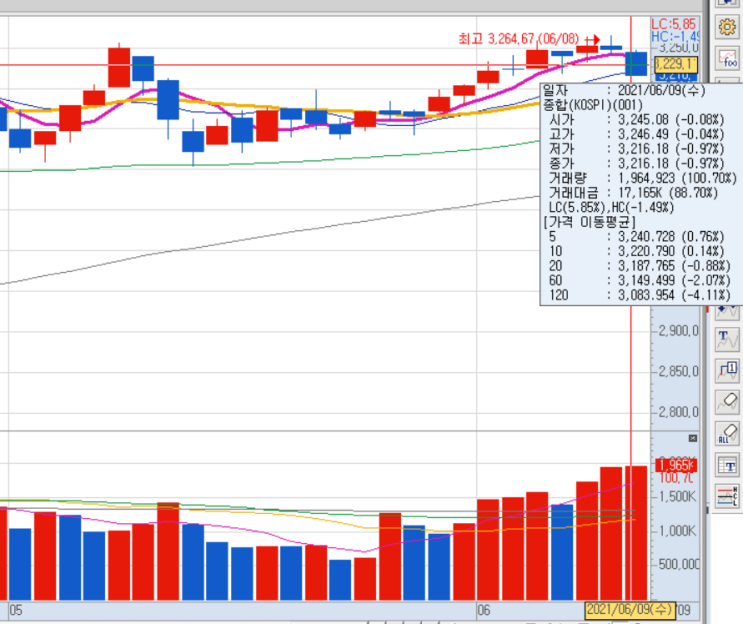Click the 저가 3,216.18 tooltip row
Screen dimensions: 743x624
tap(636, 149)
